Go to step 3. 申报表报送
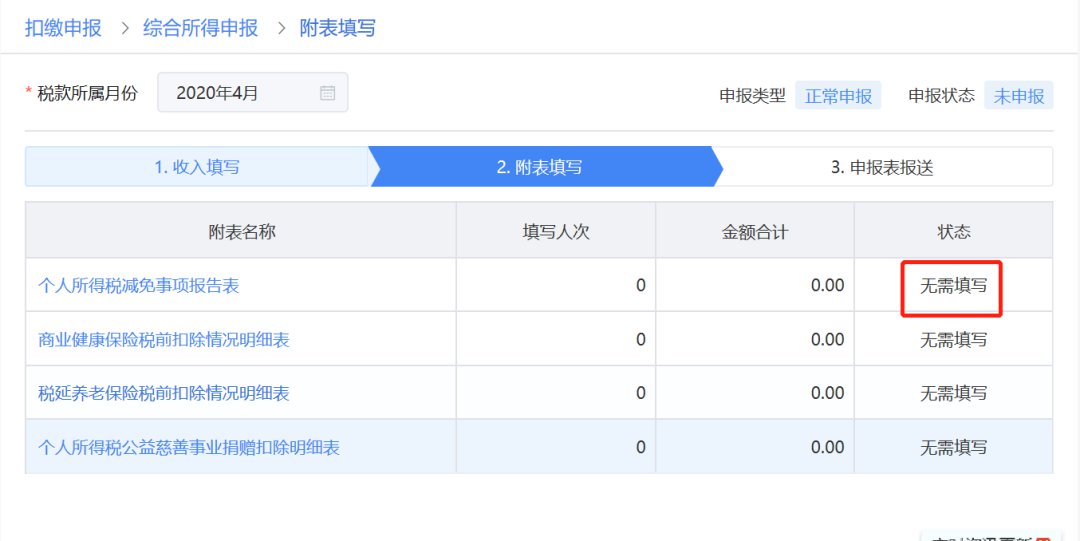 [882, 167]
